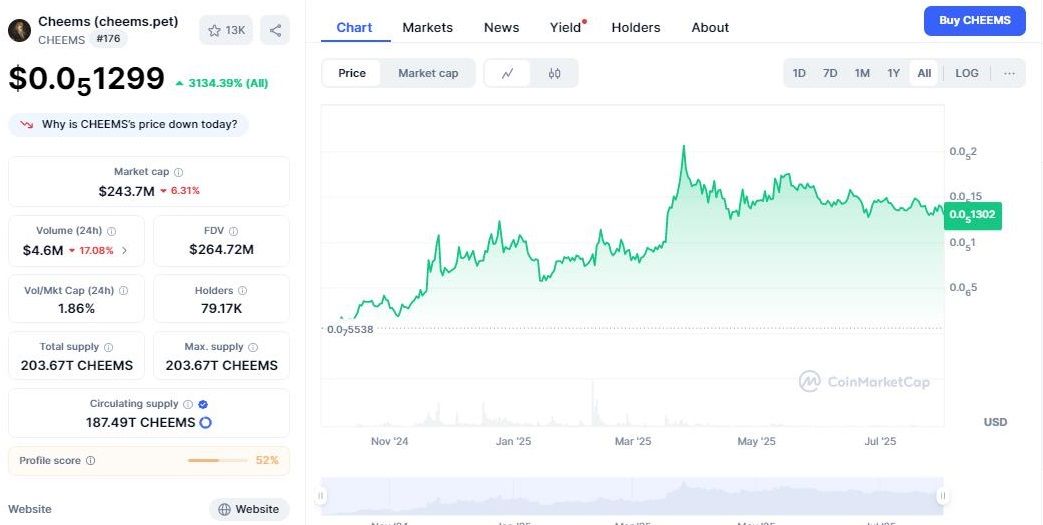Open the Website link button
Viewport: 1043px width, 525px height.
coord(249,509)
